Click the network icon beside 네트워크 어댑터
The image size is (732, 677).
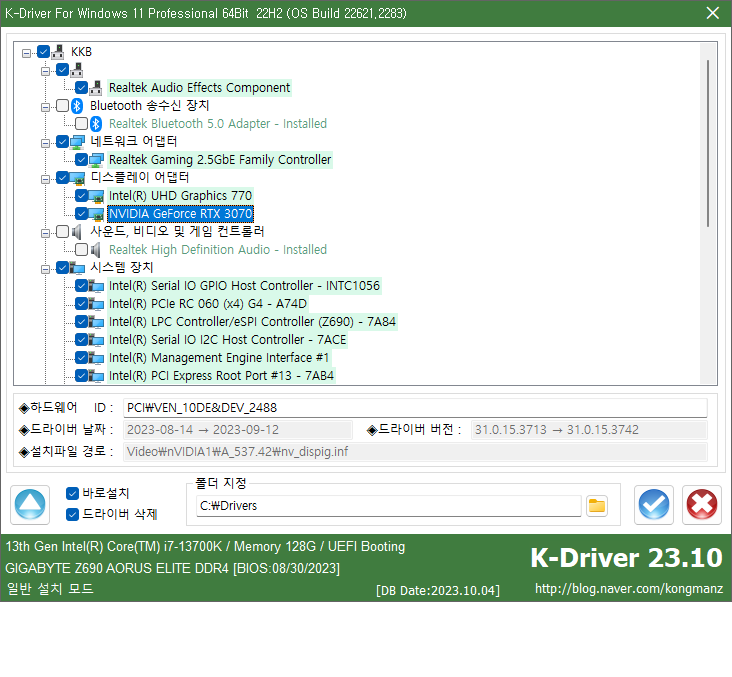coord(77,141)
